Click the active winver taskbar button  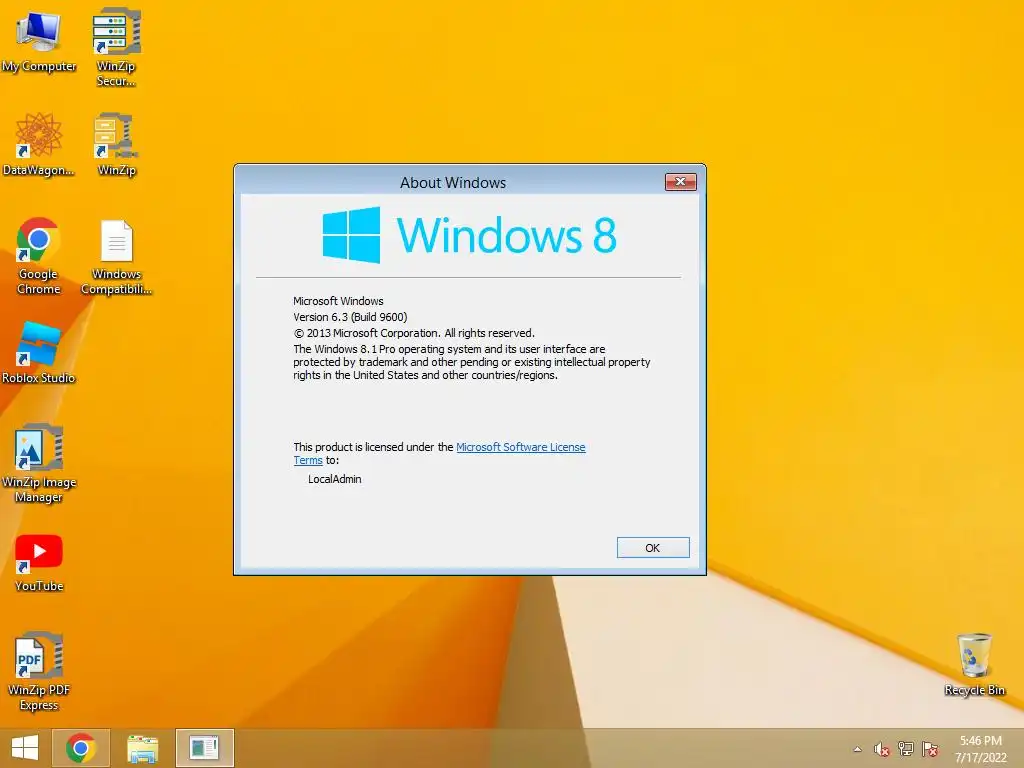coord(204,748)
